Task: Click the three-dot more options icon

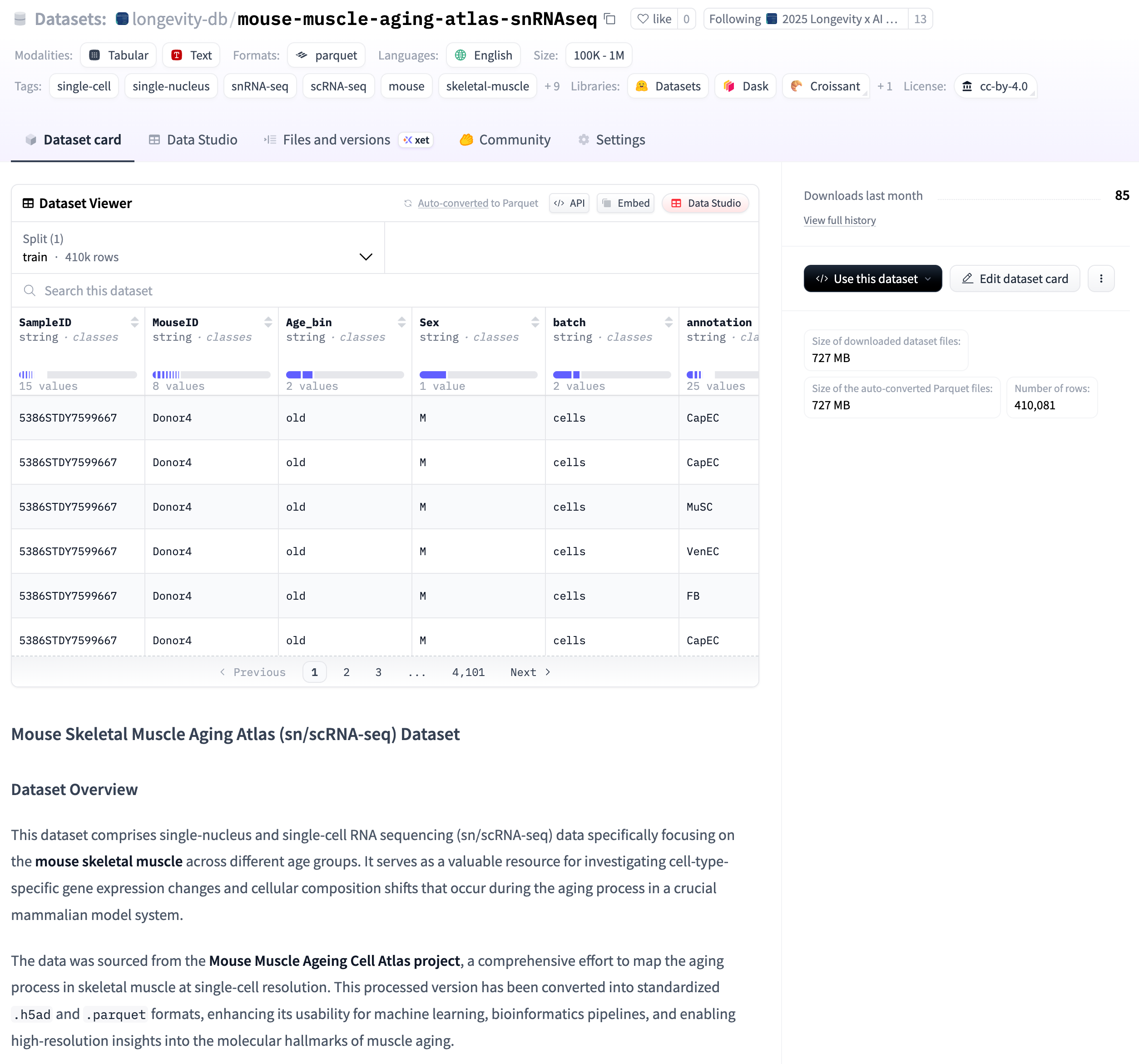Action: [1100, 278]
